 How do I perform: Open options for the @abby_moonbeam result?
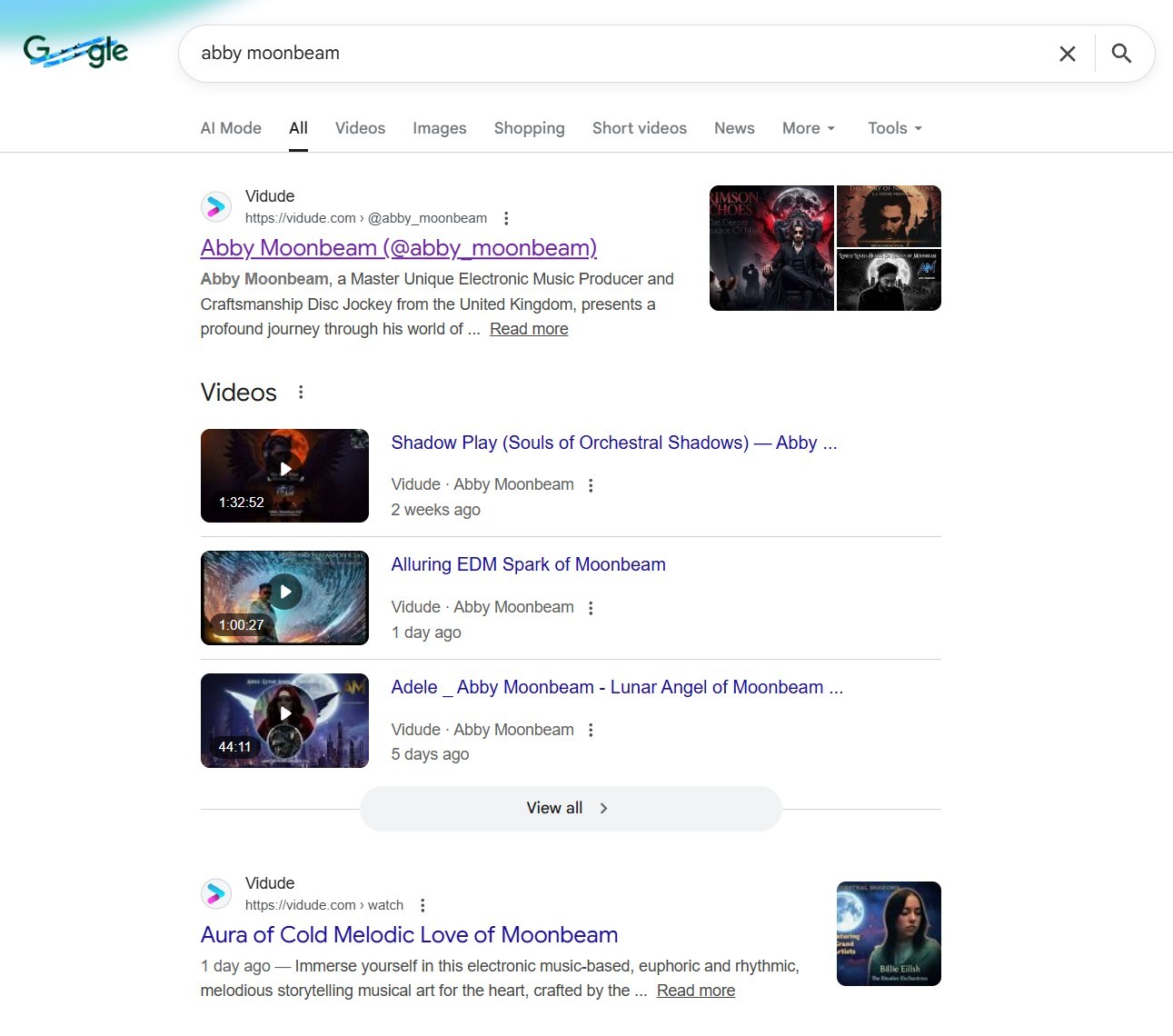[x=506, y=218]
